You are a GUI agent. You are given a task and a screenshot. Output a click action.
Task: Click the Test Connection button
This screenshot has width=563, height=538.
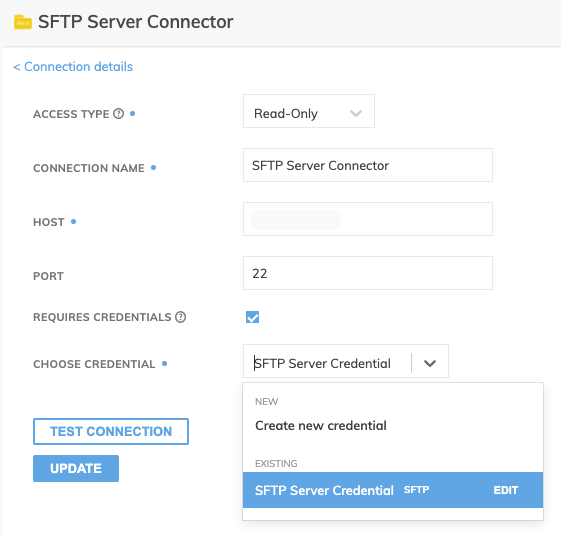pos(111,432)
